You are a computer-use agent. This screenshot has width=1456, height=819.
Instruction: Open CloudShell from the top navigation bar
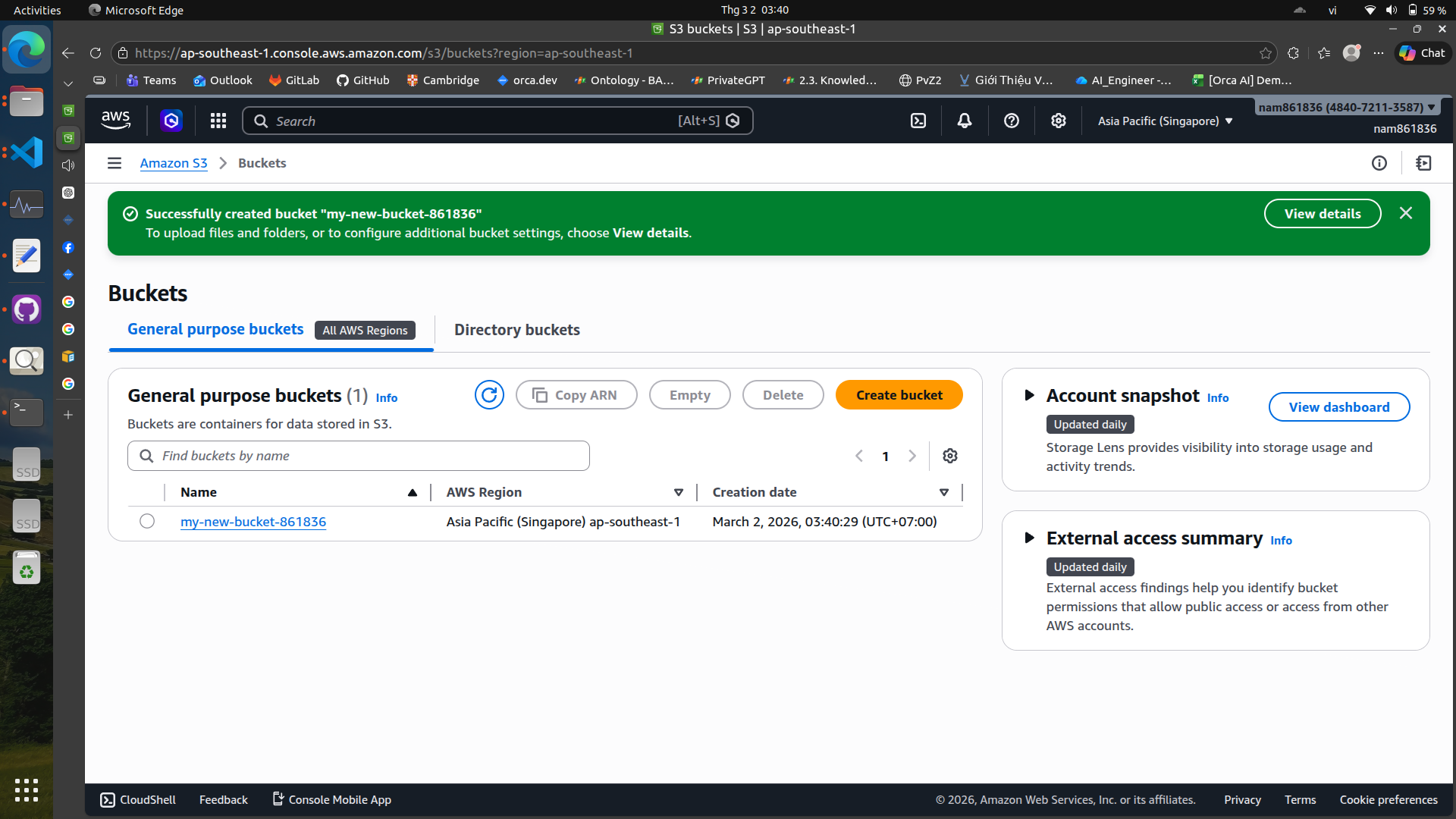click(918, 121)
